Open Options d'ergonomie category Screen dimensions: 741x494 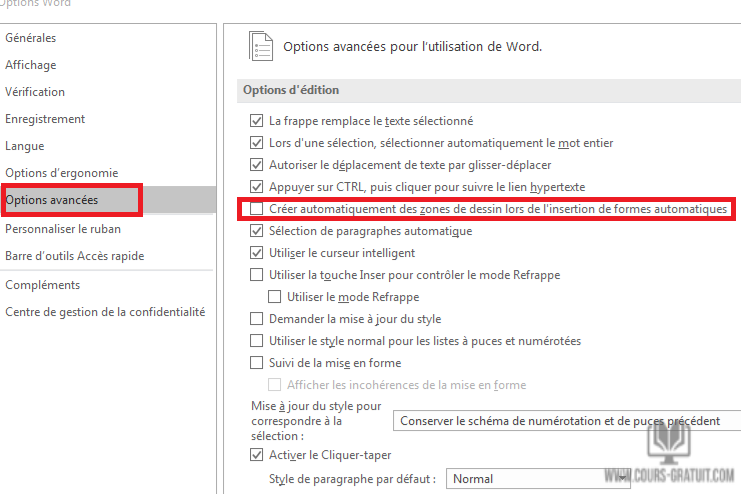pyautogui.click(x=61, y=173)
